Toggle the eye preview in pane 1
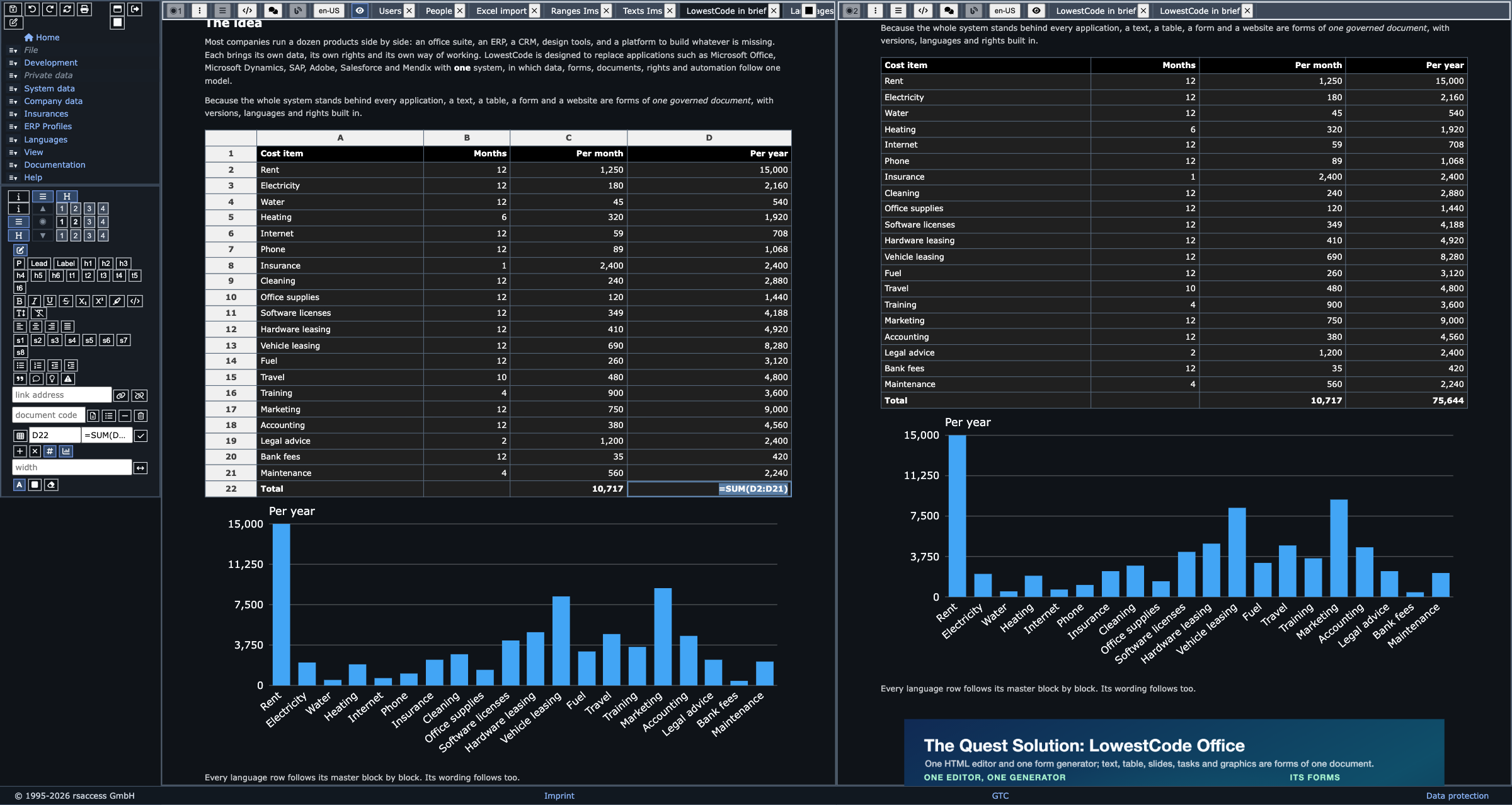 click(x=360, y=10)
